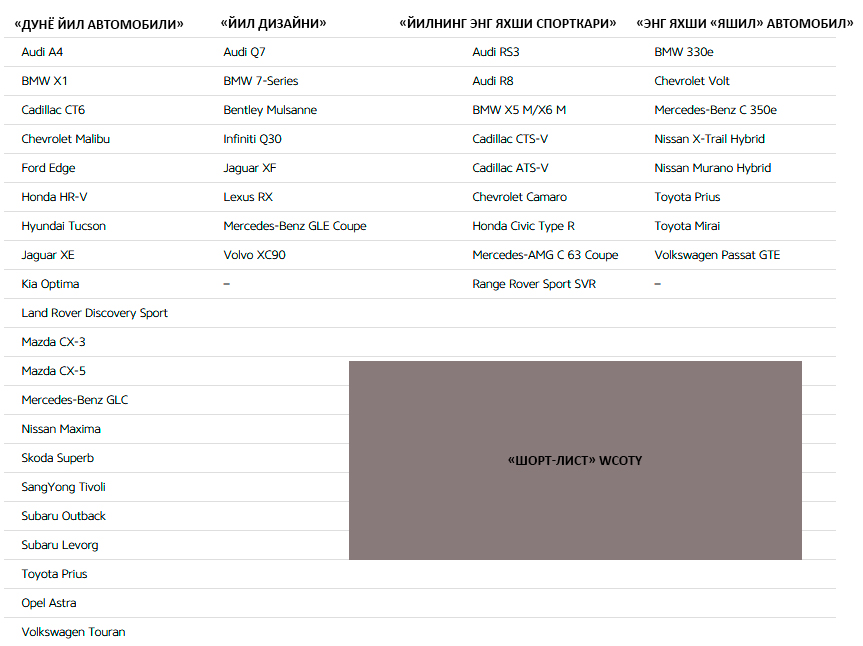Image resolution: width=863 pixels, height=646 pixels.
Task: Select Skoda Superb
Action: pyautogui.click(x=58, y=458)
